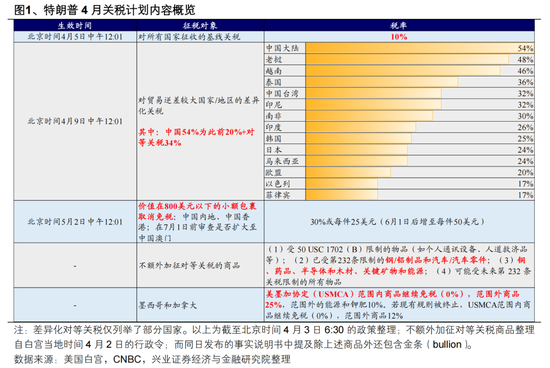
Task: Click the 54% value for 中国大陆
Action: [525, 48]
